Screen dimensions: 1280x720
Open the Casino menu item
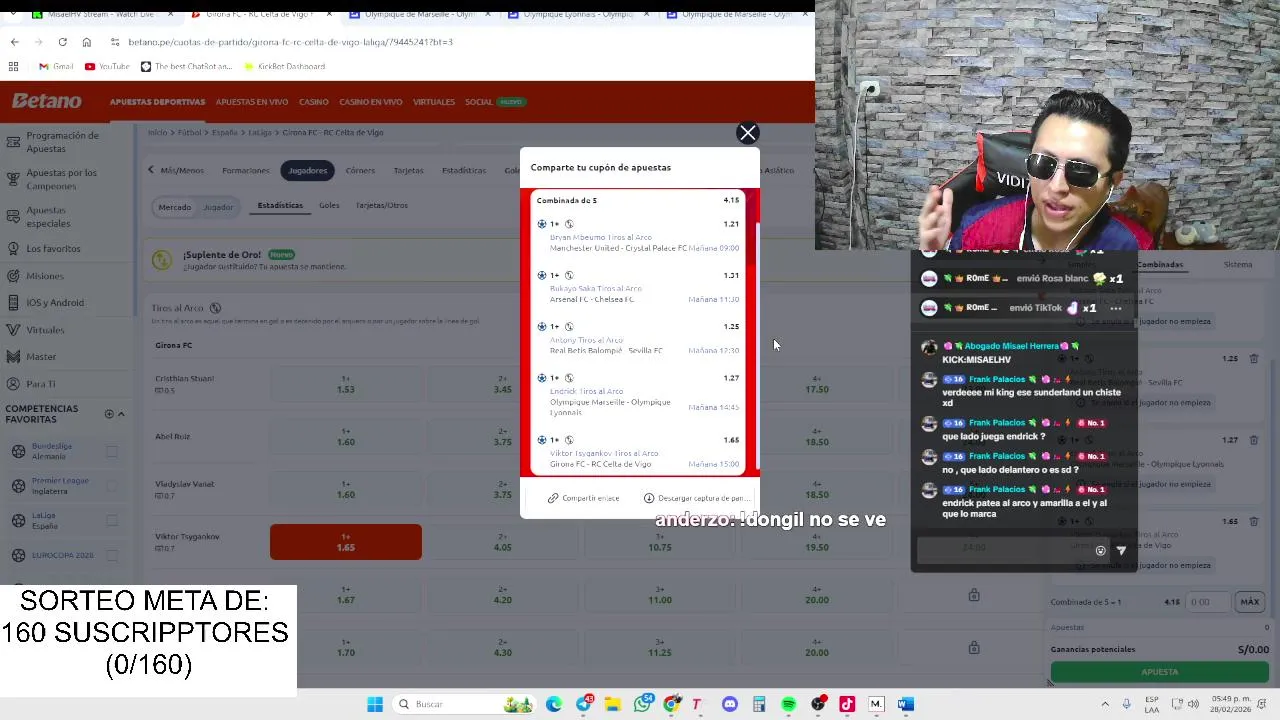click(313, 102)
